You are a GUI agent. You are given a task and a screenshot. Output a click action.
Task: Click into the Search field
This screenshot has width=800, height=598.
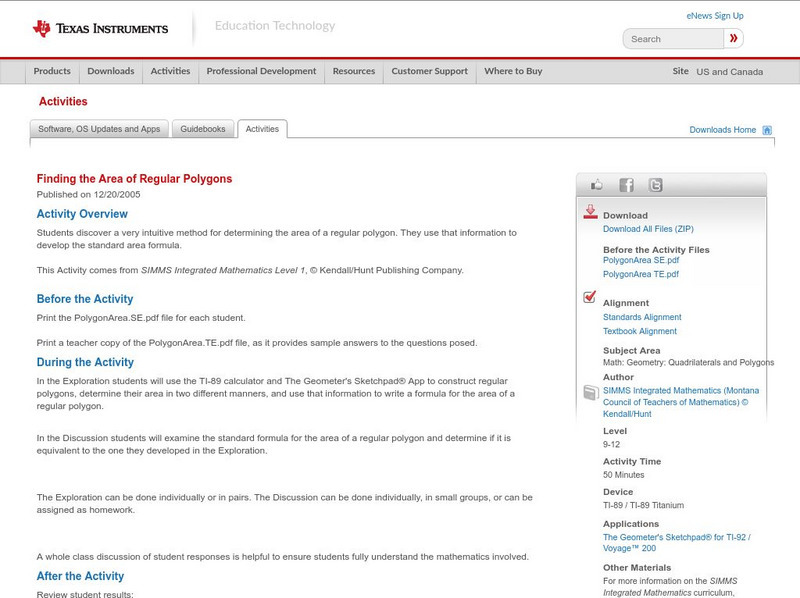(x=673, y=39)
